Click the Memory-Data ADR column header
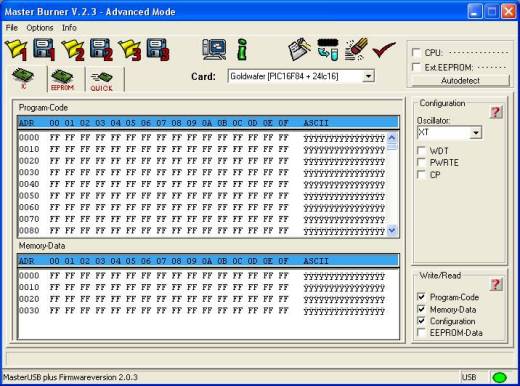Viewport: 520px width, 386px height. (27, 261)
